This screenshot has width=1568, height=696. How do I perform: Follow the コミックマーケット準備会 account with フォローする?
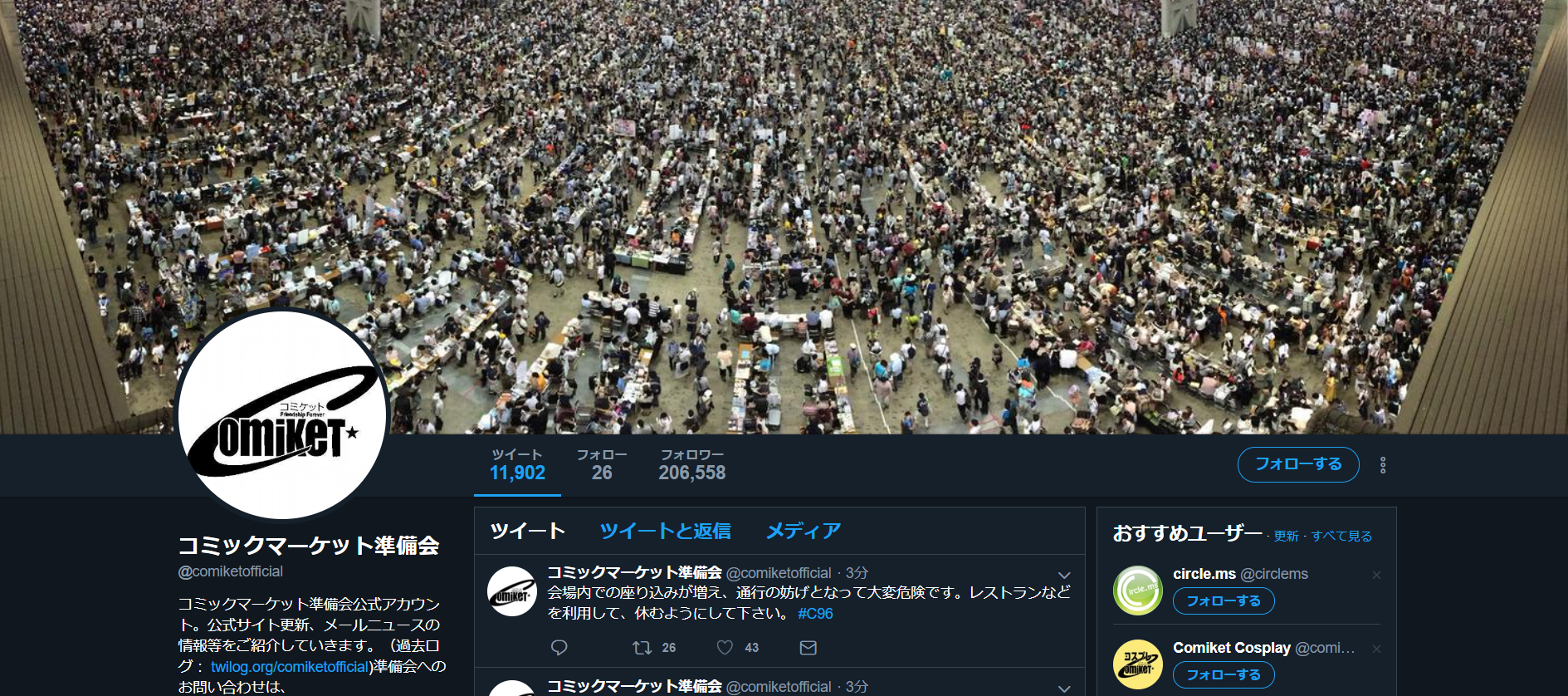pyautogui.click(x=1298, y=464)
